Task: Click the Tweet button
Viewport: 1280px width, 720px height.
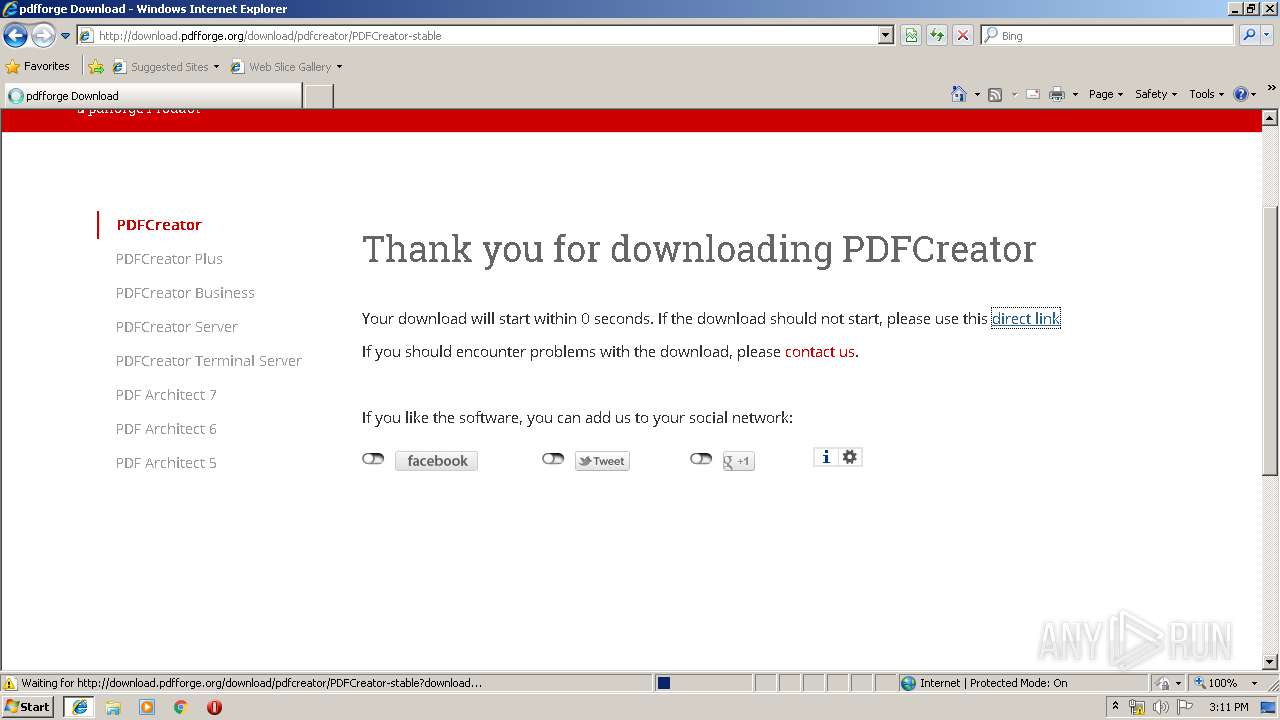Action: pyautogui.click(x=602, y=461)
